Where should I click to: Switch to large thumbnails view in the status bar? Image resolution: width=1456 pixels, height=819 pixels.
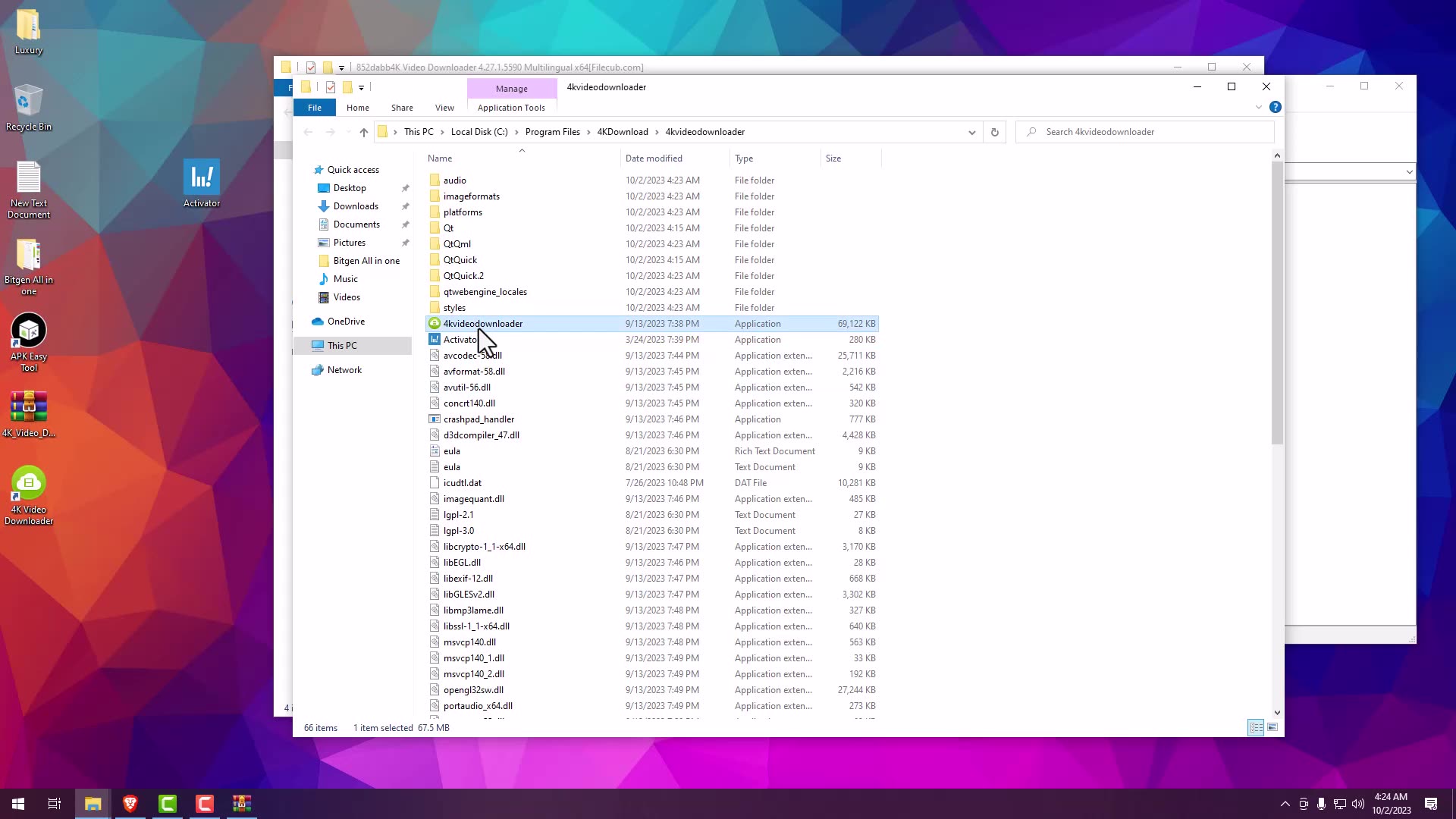click(x=1272, y=728)
